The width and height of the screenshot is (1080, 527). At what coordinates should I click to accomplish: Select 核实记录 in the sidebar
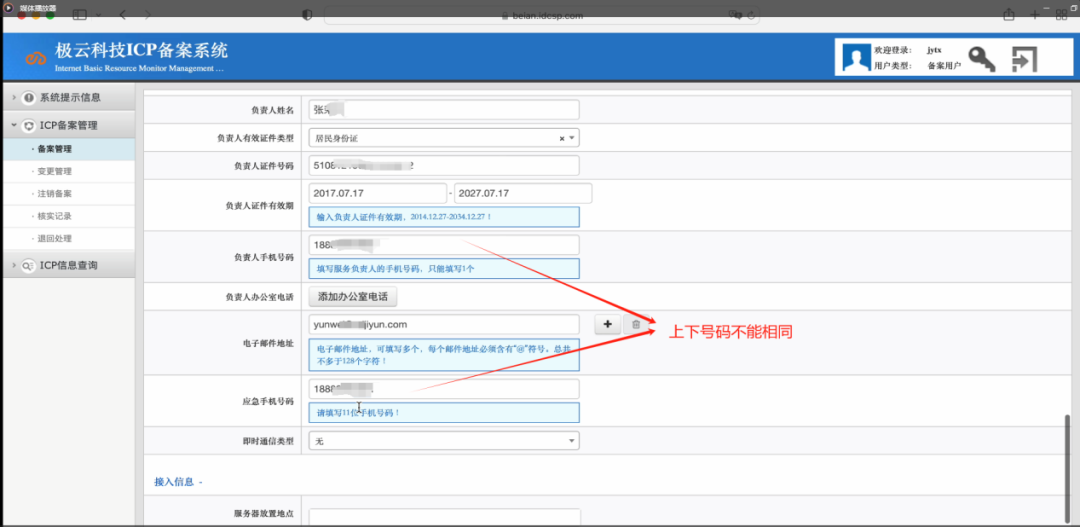54,216
